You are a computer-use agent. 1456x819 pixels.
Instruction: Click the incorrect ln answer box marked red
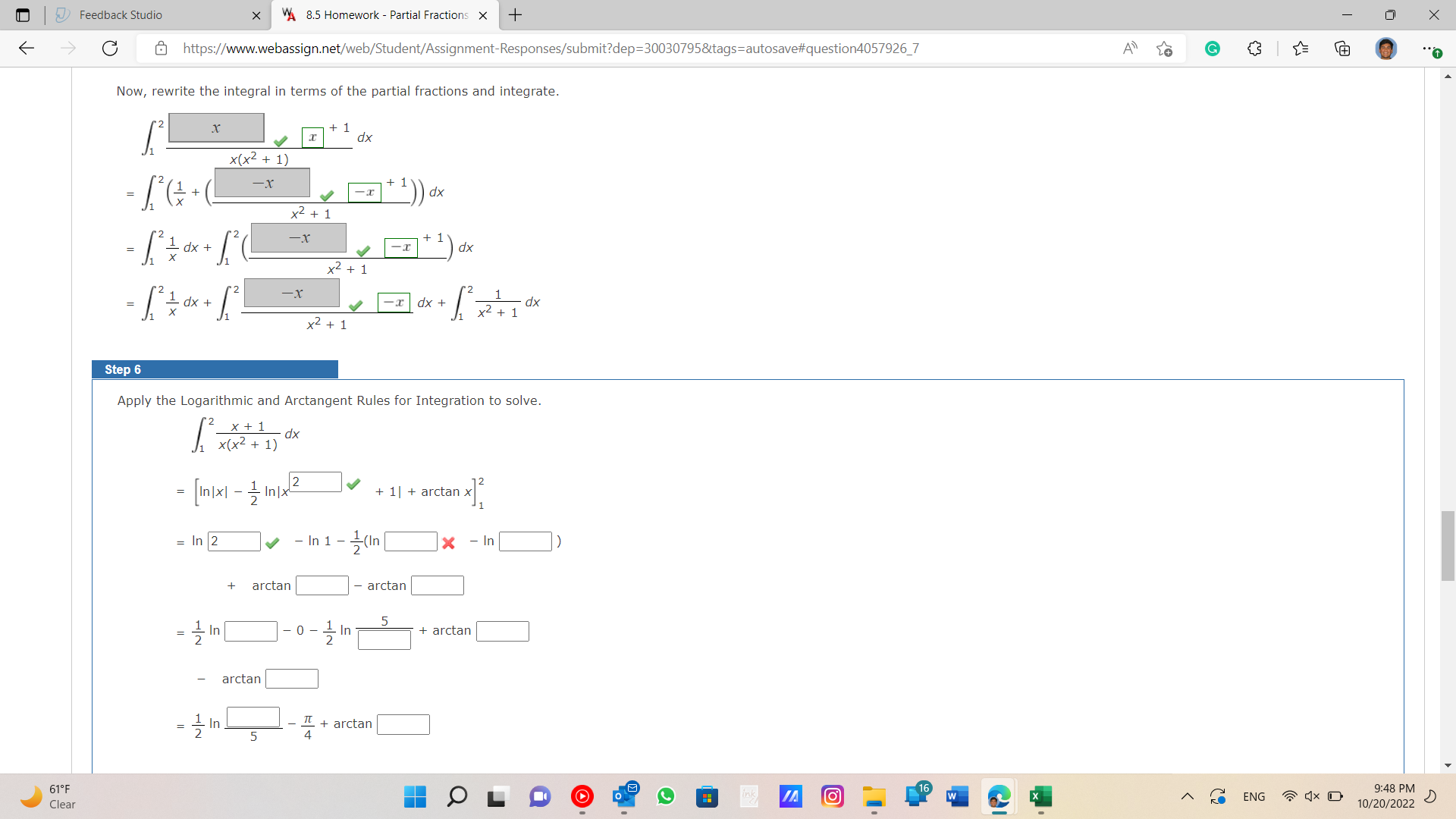tap(411, 541)
